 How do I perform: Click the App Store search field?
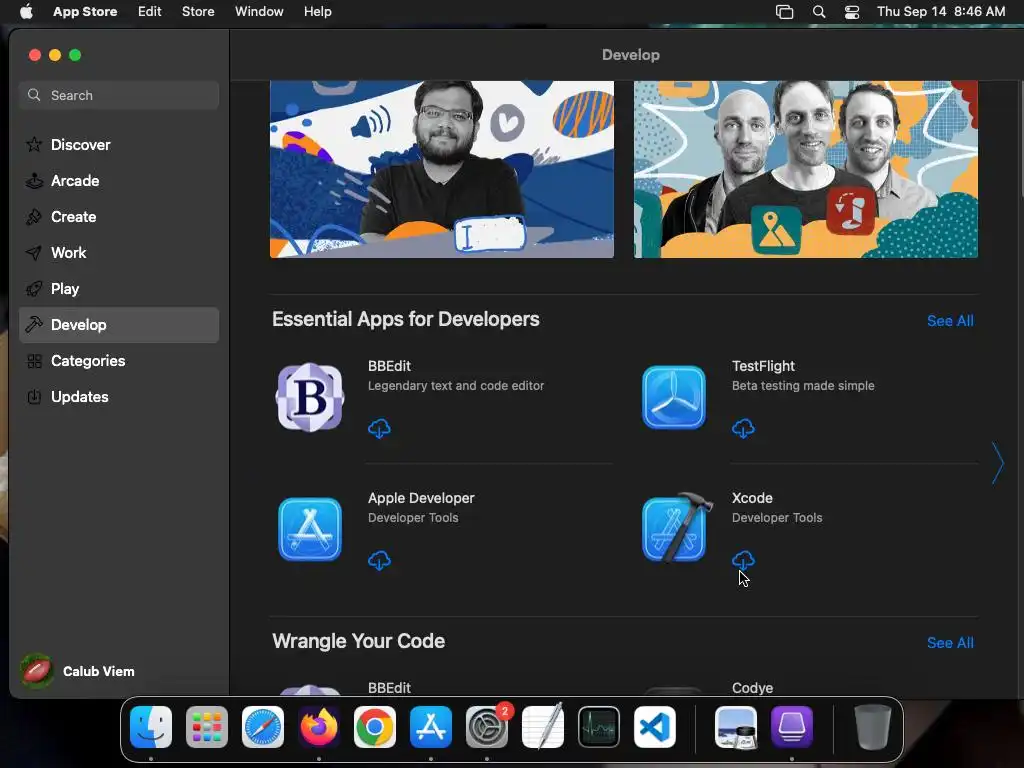pyautogui.click(x=119, y=95)
